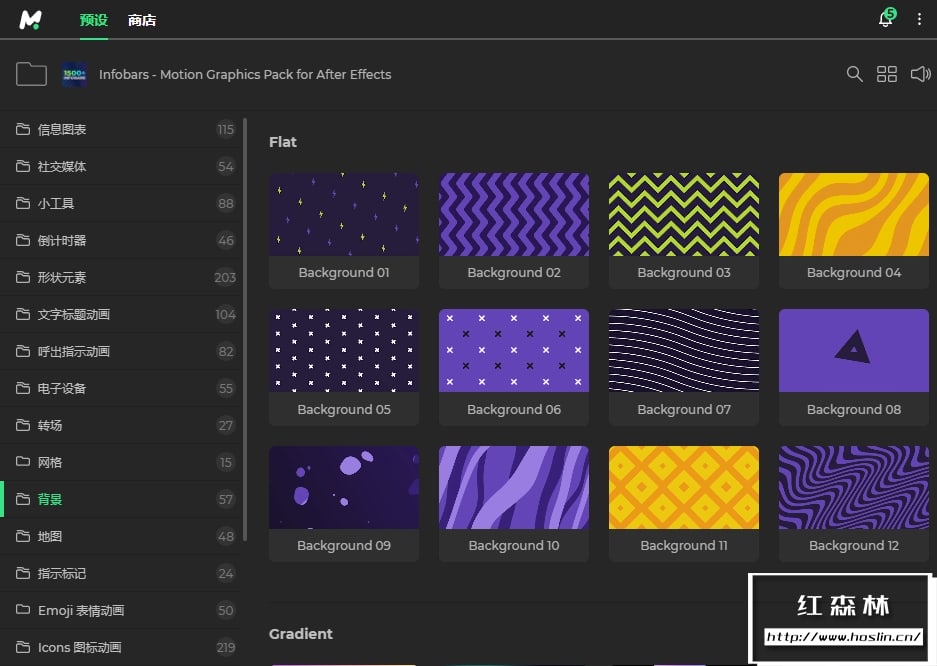
Task: Toggle the sound preview speaker
Action: tap(920, 74)
